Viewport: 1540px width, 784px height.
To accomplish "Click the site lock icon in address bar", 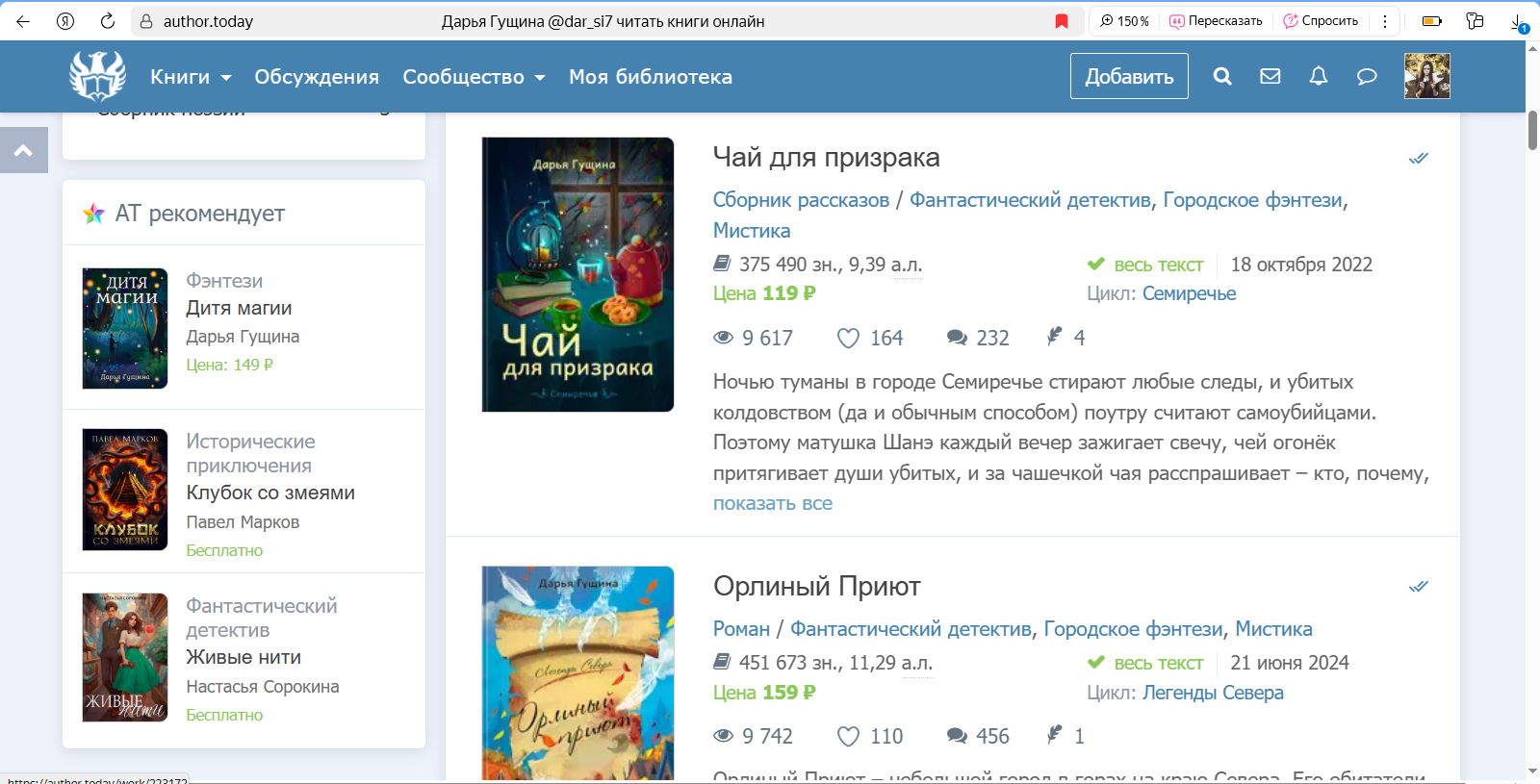I will (146, 21).
